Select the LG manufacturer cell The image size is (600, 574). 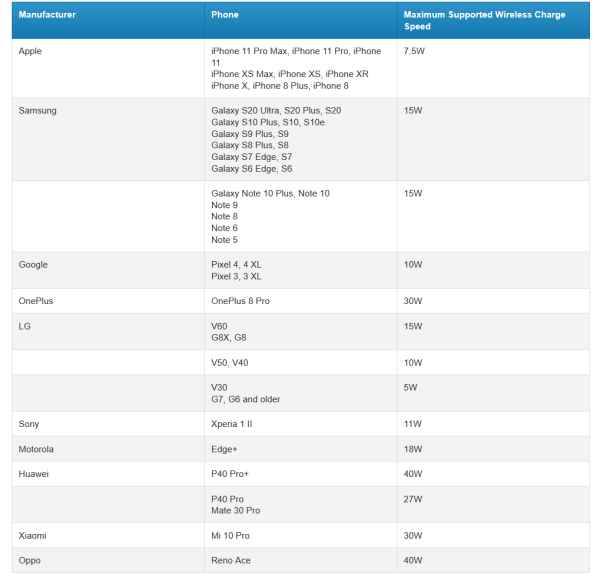coord(108,331)
